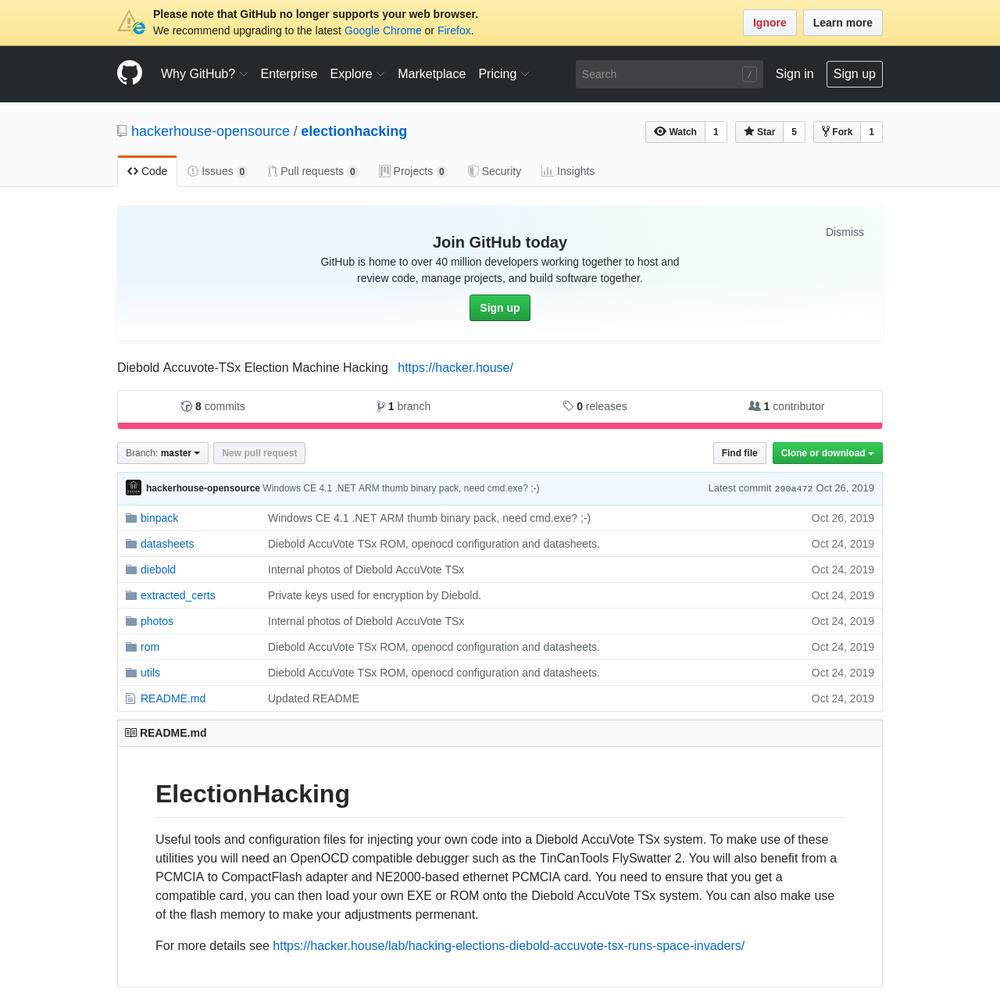
Task: Open the Clone or download dropdown
Action: click(827, 453)
